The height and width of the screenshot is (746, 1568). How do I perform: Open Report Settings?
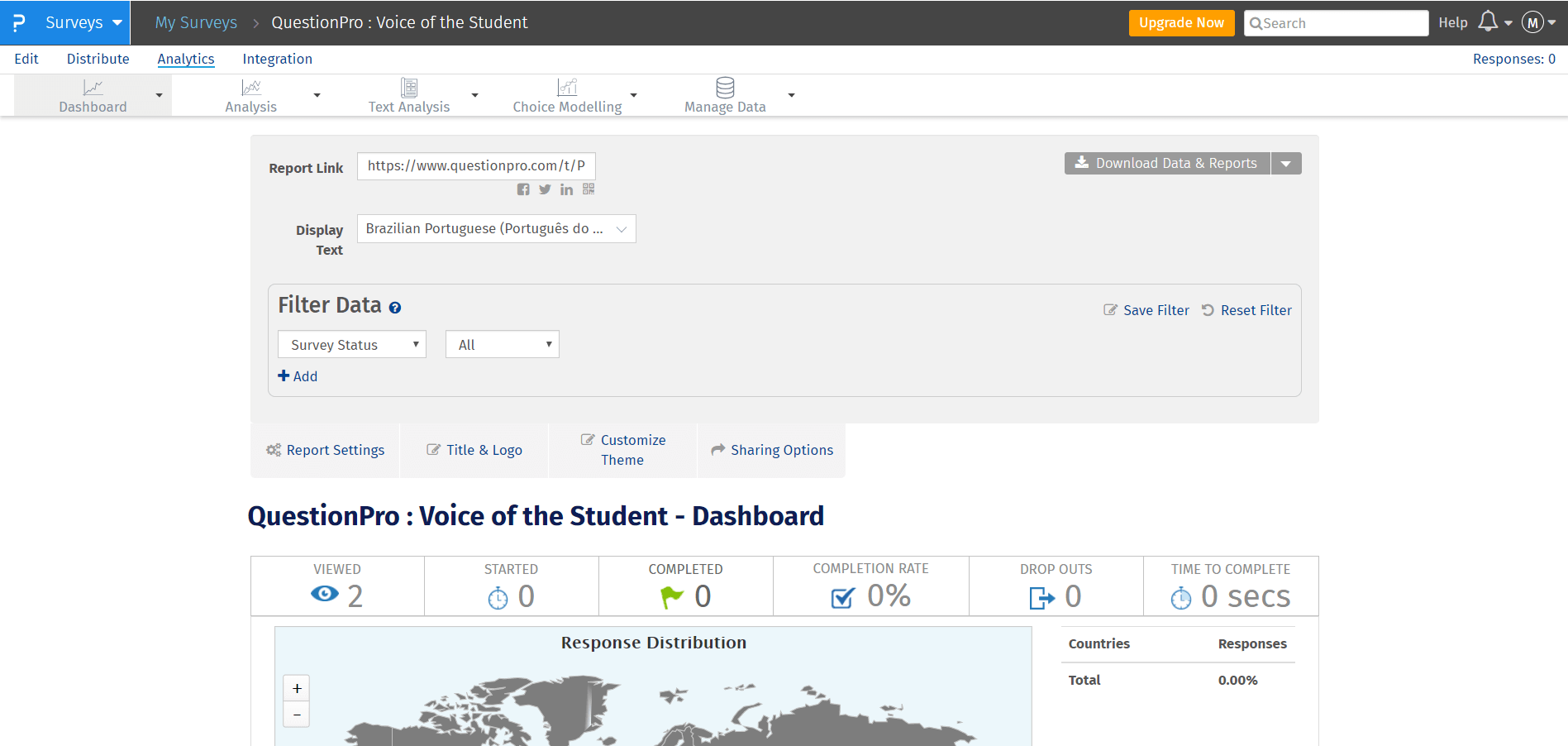pos(325,450)
